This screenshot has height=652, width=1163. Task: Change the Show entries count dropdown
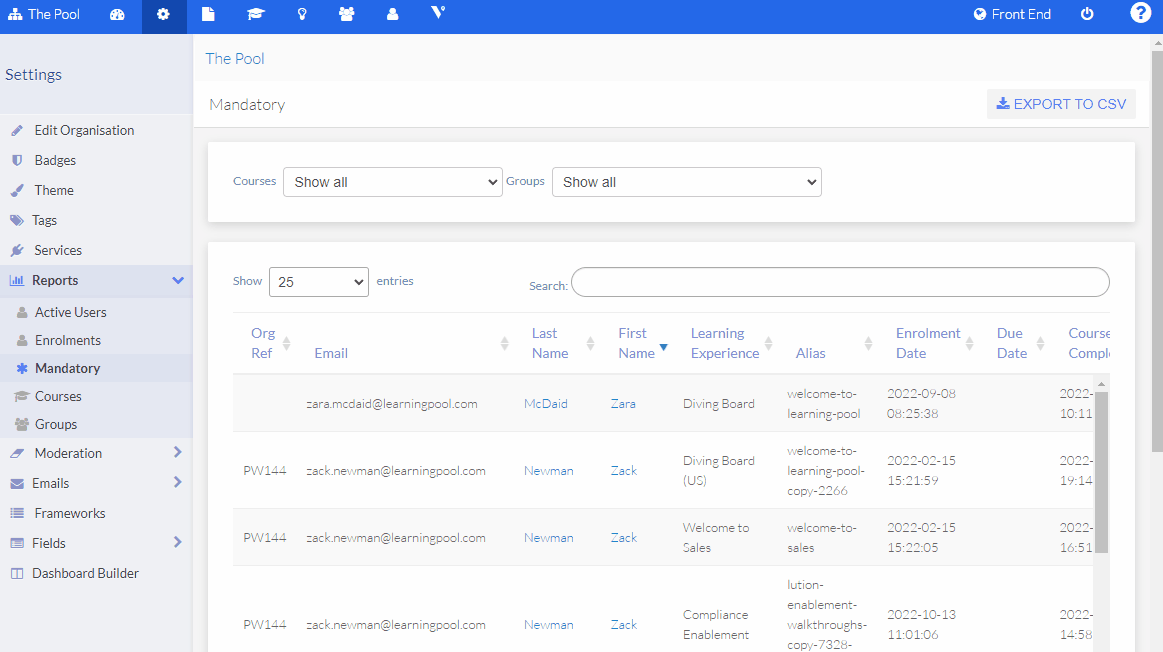coord(318,282)
